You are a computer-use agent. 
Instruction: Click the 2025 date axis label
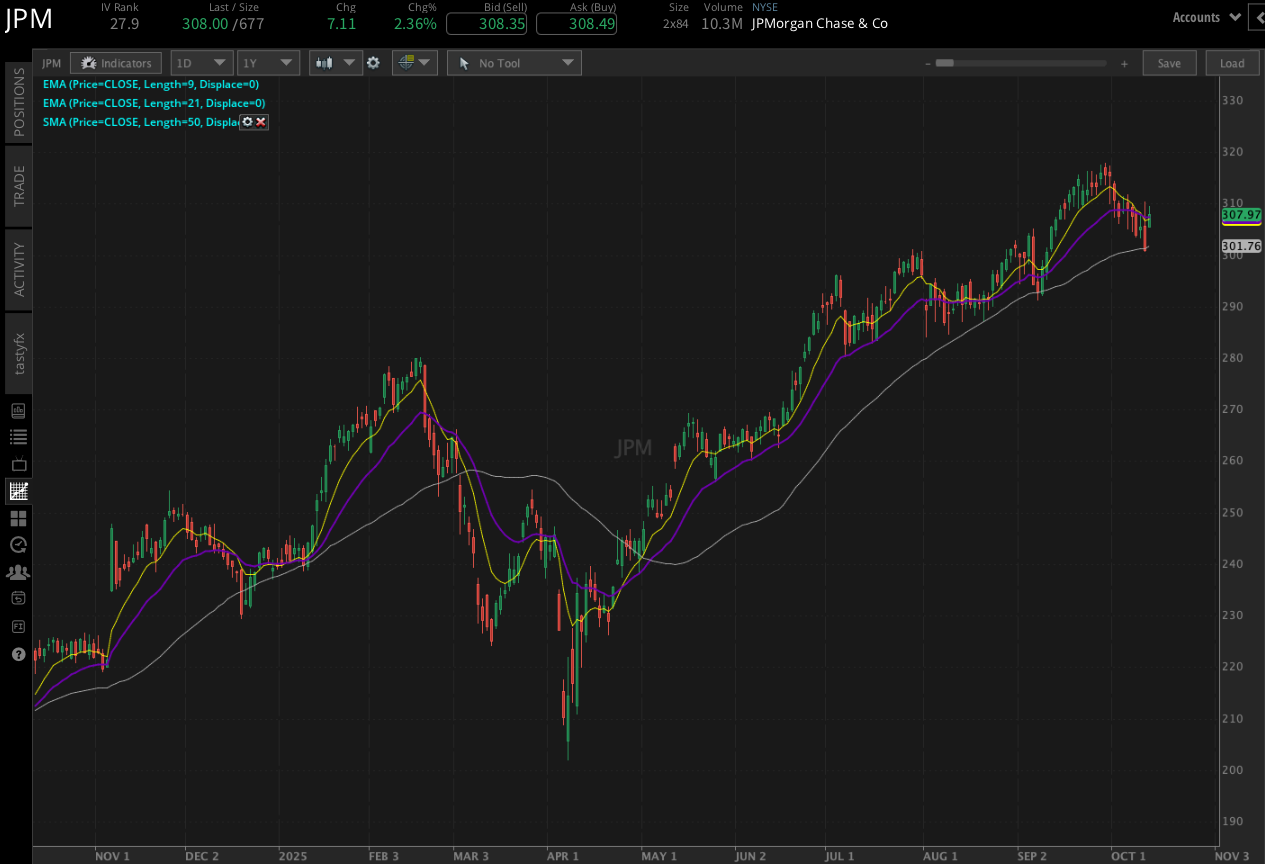pyautogui.click(x=294, y=856)
